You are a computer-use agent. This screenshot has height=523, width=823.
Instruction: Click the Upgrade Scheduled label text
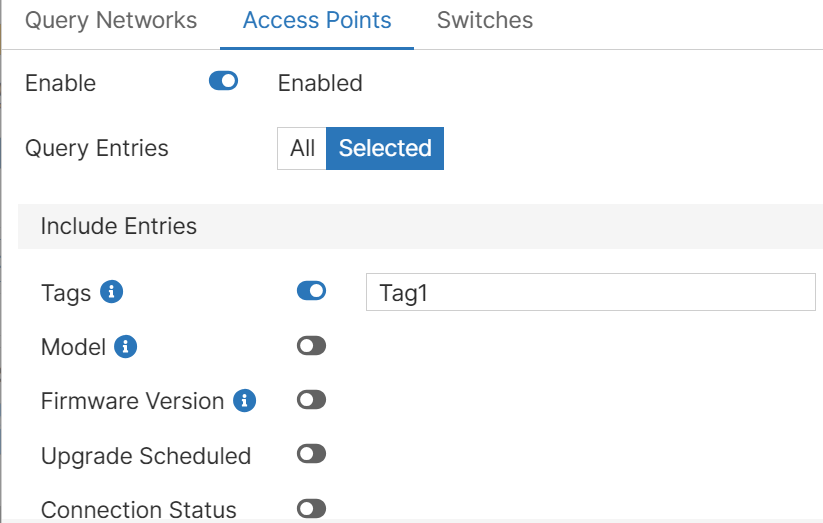[146, 456]
